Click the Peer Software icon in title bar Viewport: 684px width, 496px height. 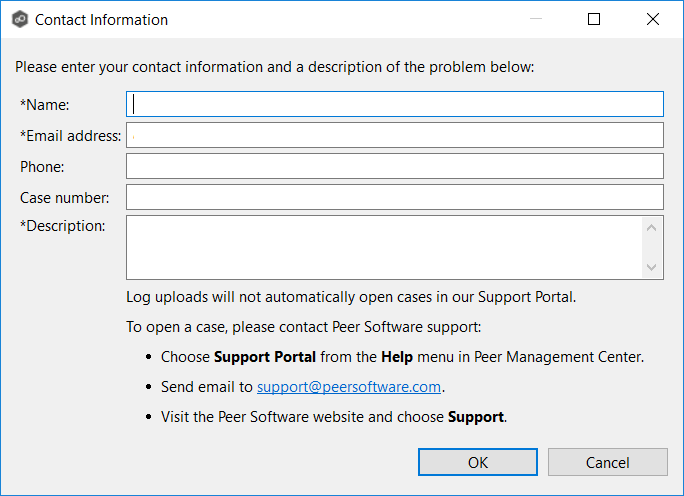(x=18, y=19)
